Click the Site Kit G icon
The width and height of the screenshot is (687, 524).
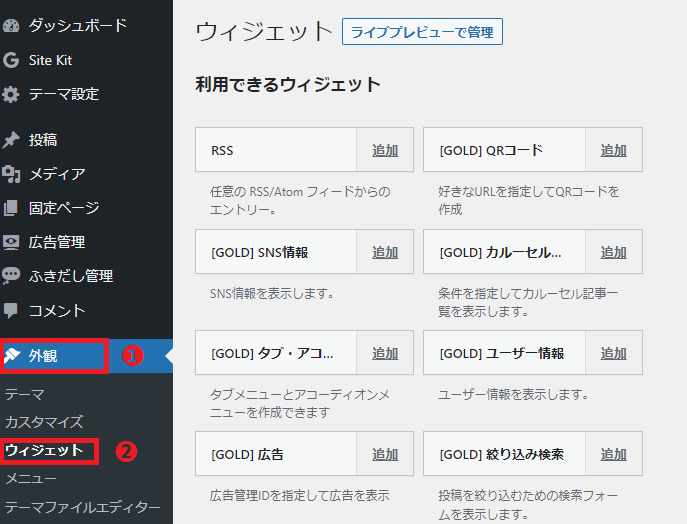(x=11, y=60)
